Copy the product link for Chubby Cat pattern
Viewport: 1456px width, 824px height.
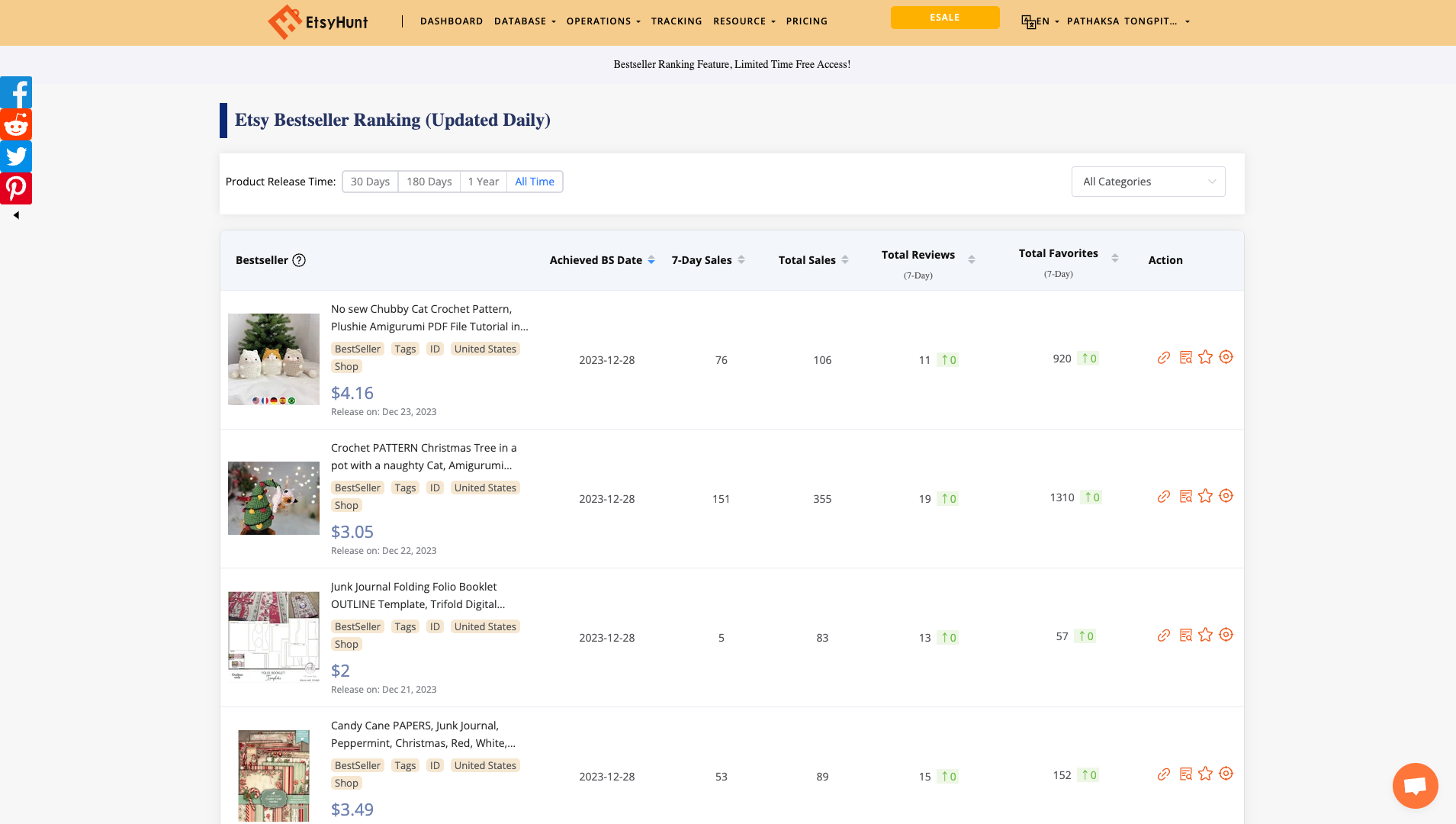pyautogui.click(x=1164, y=357)
